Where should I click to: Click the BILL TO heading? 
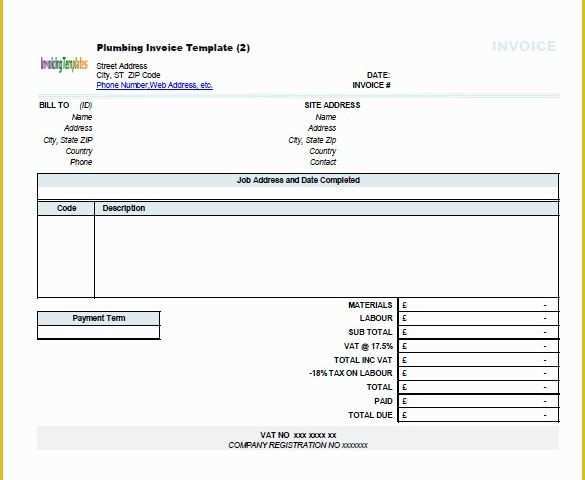click(x=54, y=105)
